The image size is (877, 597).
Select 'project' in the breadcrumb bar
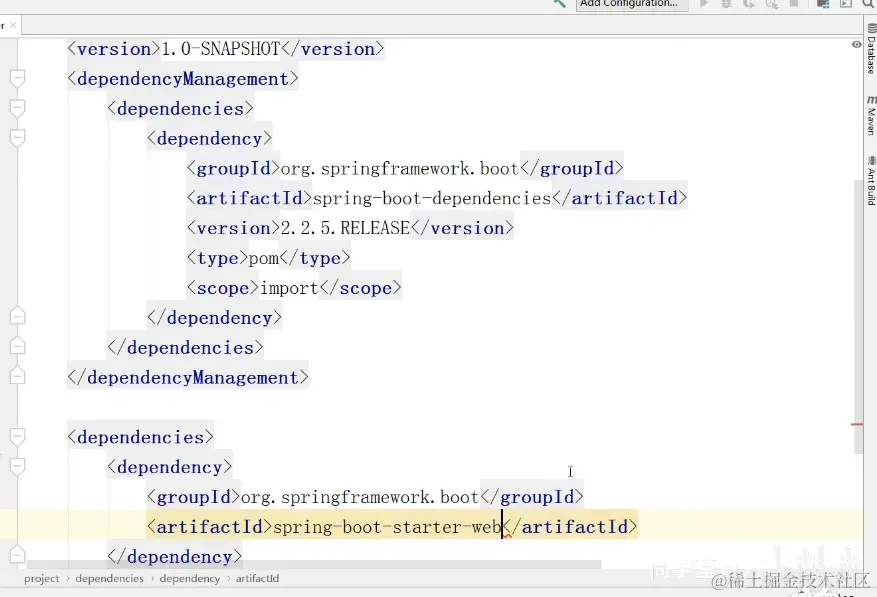click(41, 579)
